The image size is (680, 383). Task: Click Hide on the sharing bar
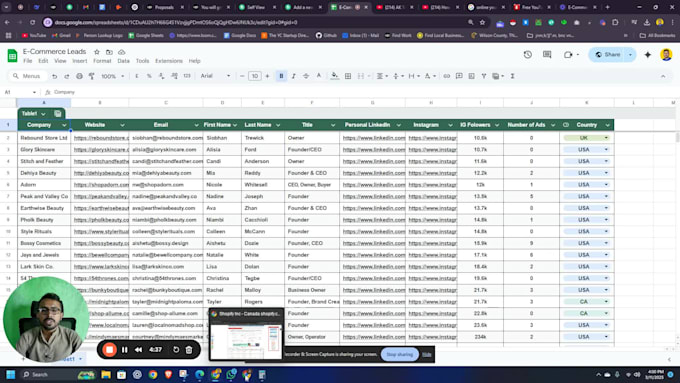tap(427, 354)
